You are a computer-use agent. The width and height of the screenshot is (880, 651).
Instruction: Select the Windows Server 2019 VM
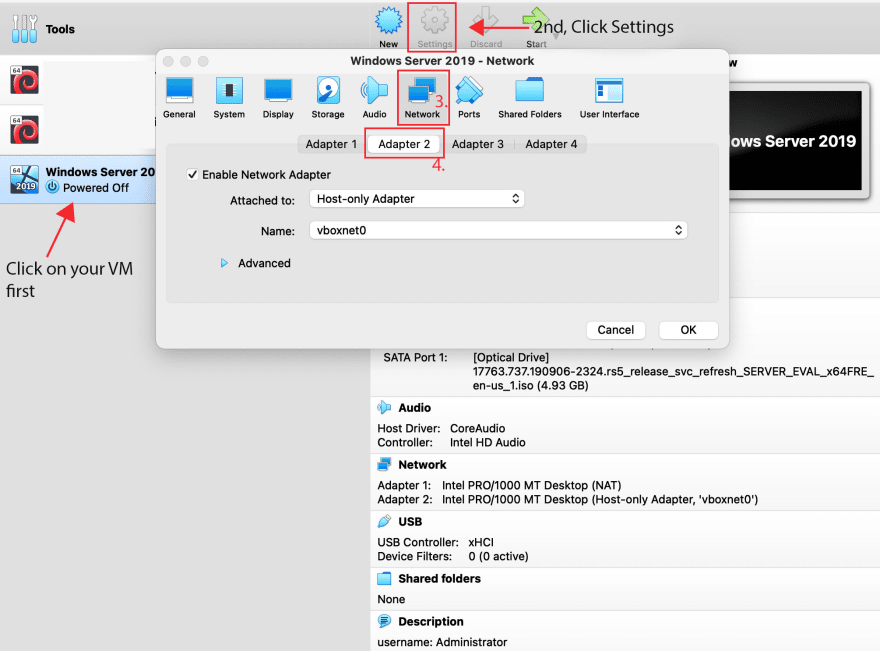(x=78, y=180)
